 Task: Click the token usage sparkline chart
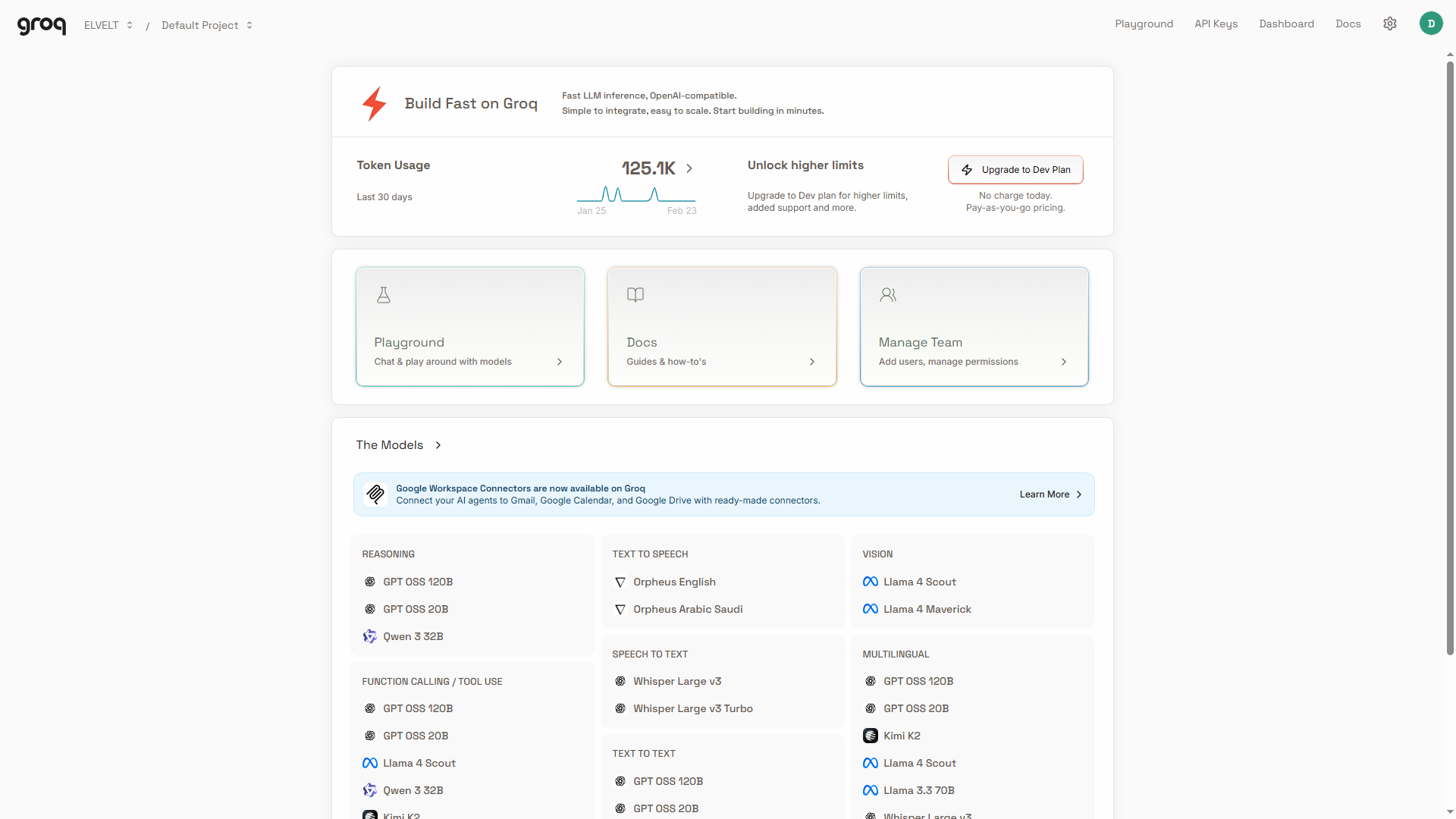[x=635, y=195]
